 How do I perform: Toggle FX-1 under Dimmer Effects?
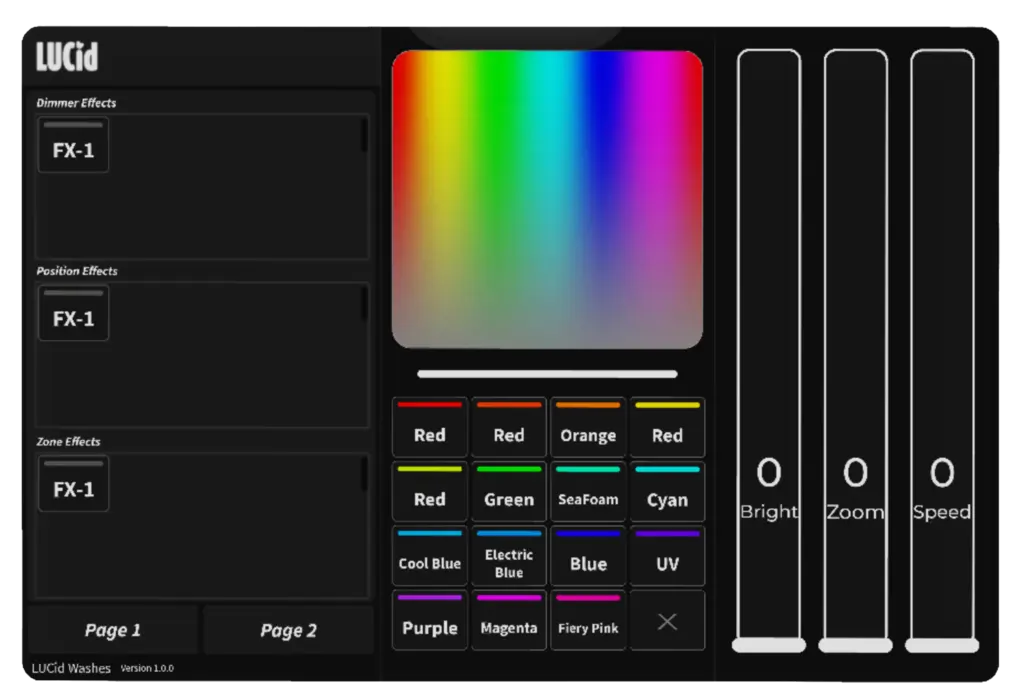click(73, 146)
